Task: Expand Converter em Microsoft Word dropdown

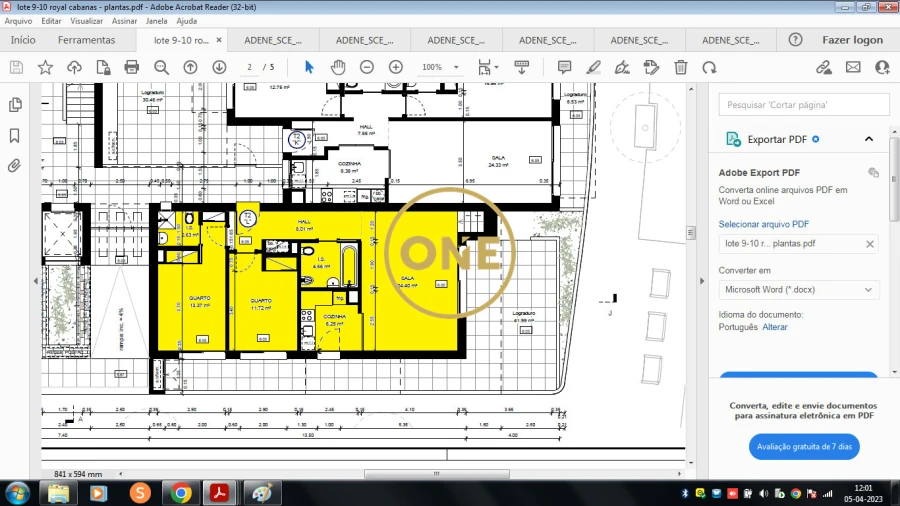Action: (x=798, y=290)
